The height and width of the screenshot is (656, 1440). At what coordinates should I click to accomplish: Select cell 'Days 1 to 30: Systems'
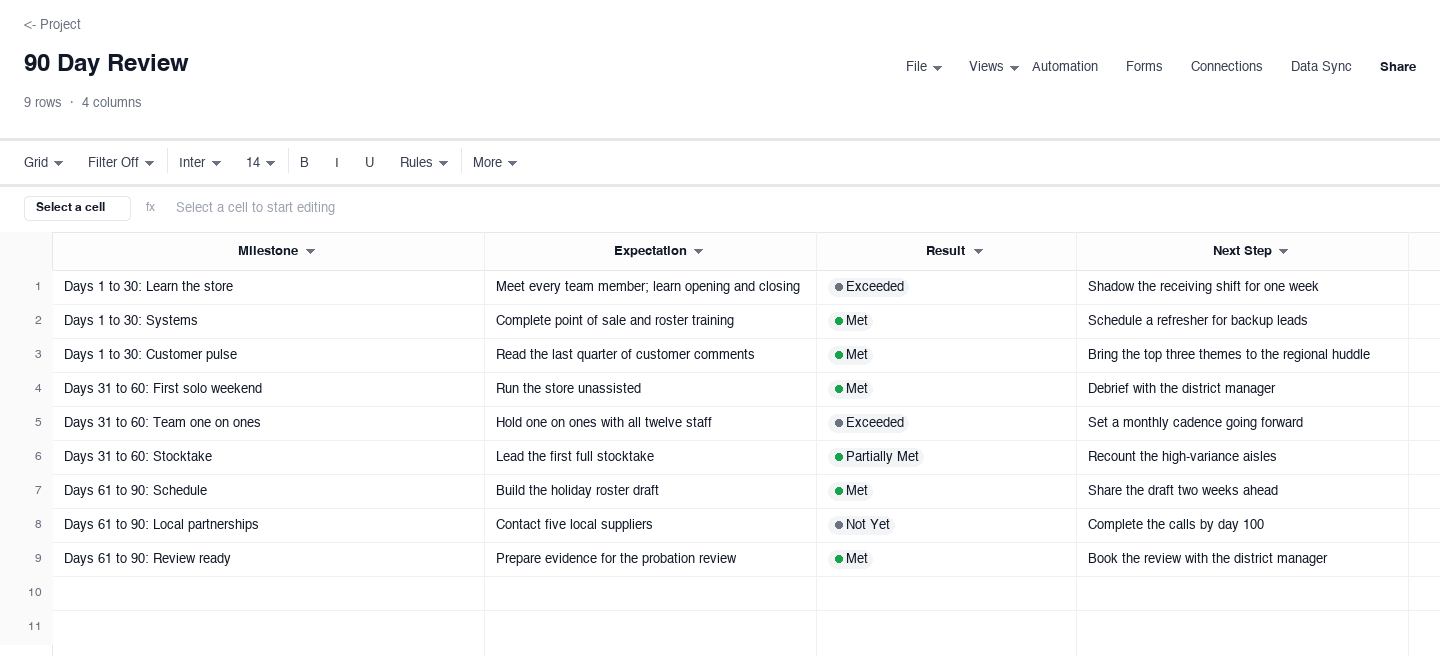point(268,321)
